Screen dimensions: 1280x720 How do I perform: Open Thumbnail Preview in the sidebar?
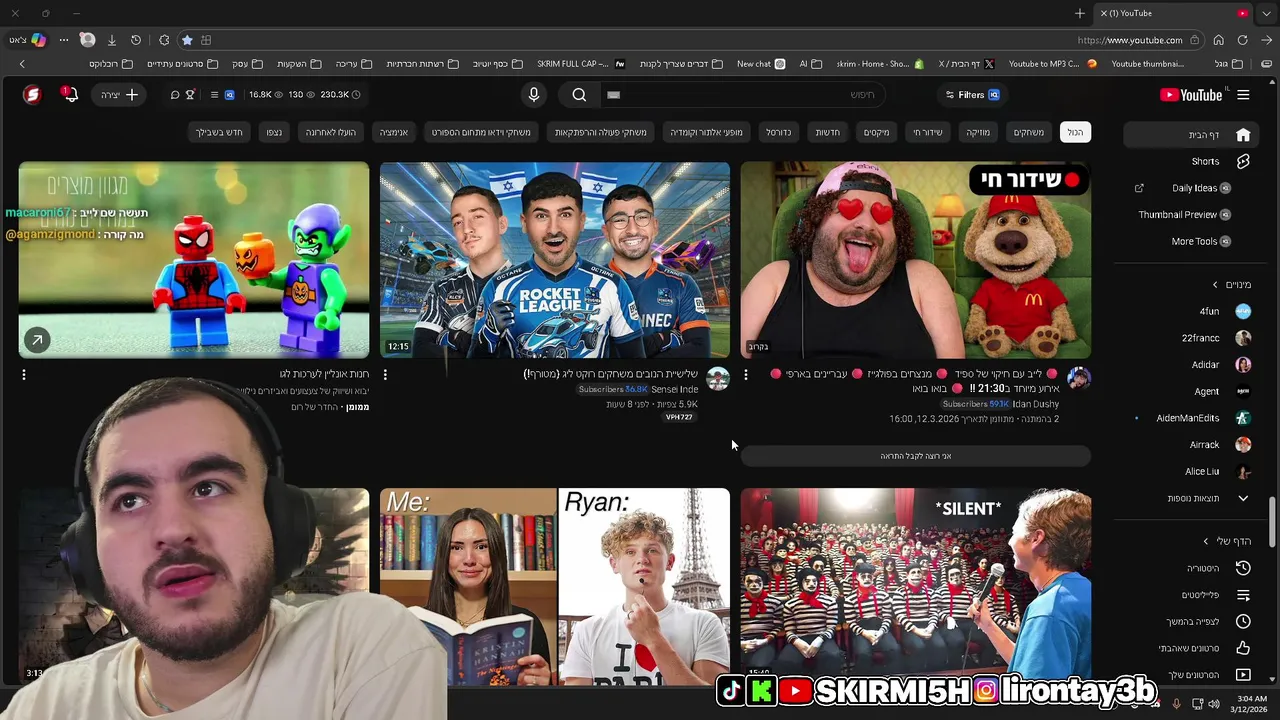(x=1190, y=214)
